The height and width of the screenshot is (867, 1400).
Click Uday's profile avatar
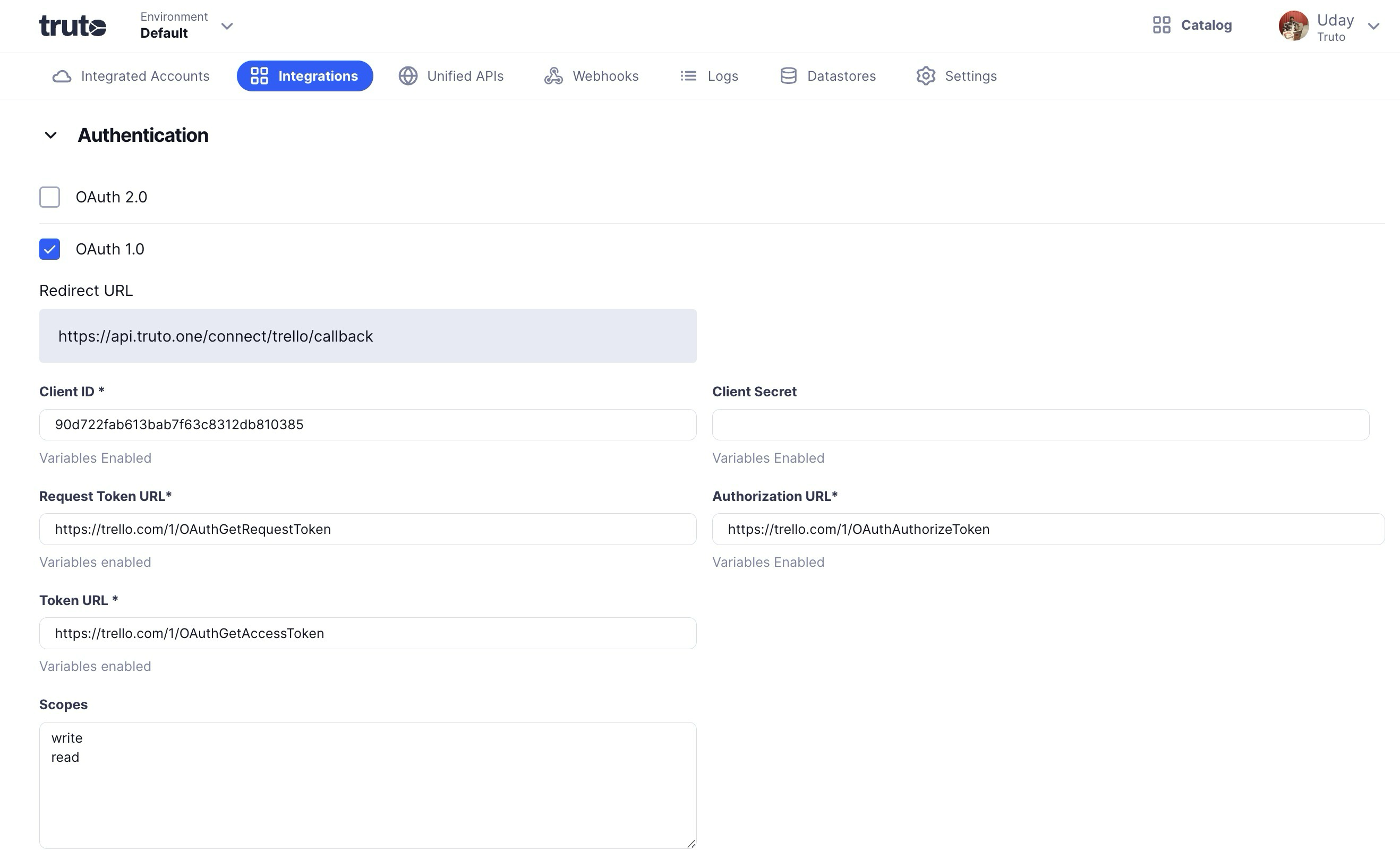1293,26
